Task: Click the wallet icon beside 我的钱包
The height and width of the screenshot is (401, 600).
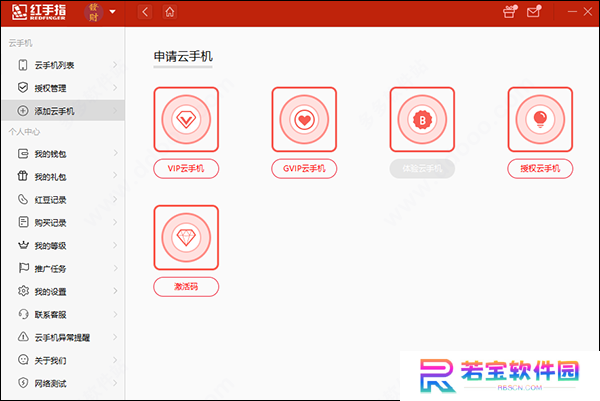Action: pyautogui.click(x=23, y=154)
